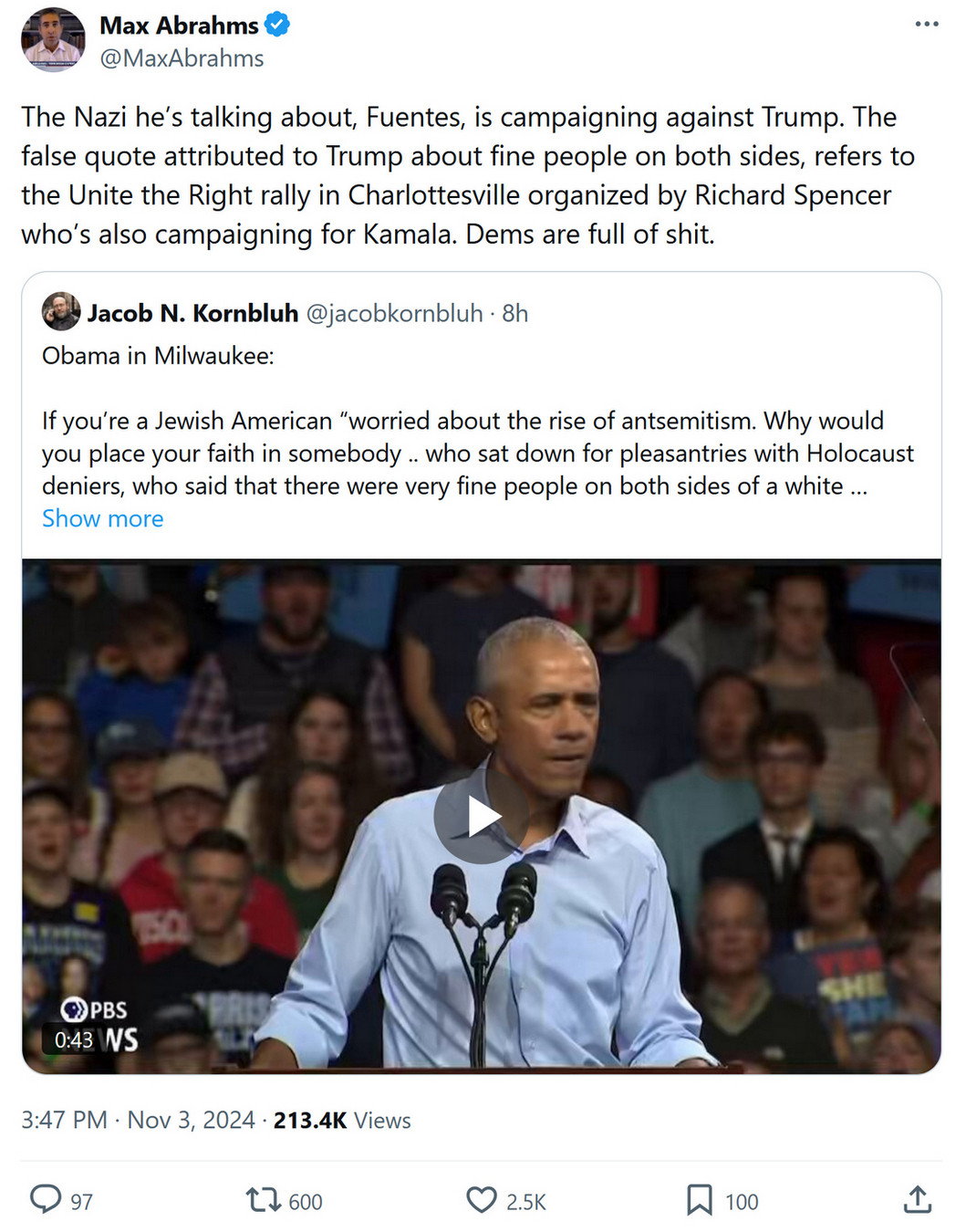The width and height of the screenshot is (966, 1232).
Task: Play the Obama video
Action: [482, 816]
